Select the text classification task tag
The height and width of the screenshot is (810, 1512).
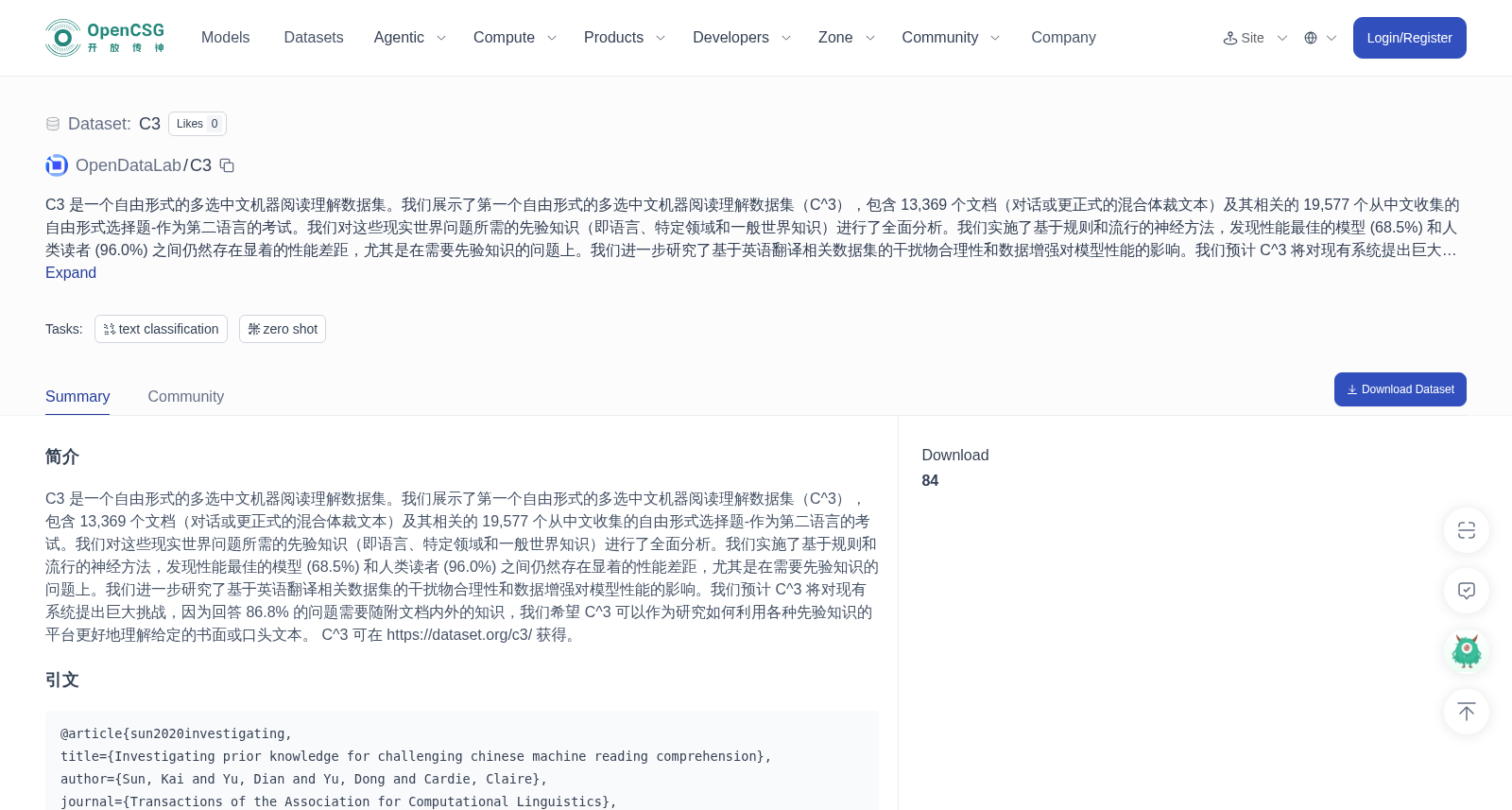pos(161,329)
